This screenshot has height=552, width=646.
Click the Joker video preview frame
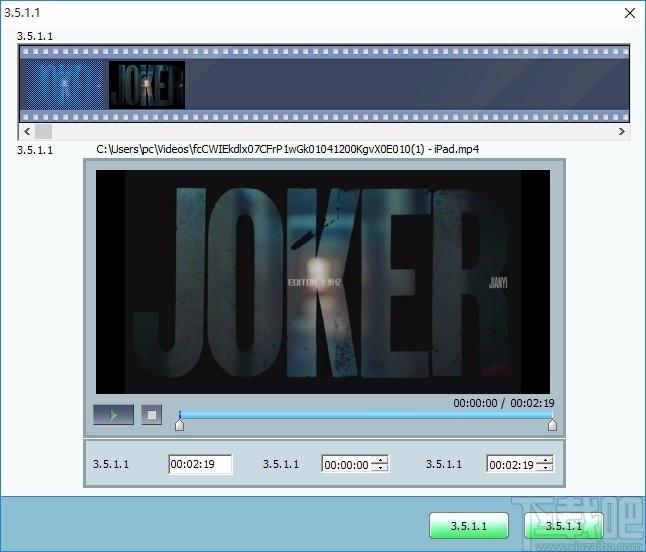pos(323,282)
